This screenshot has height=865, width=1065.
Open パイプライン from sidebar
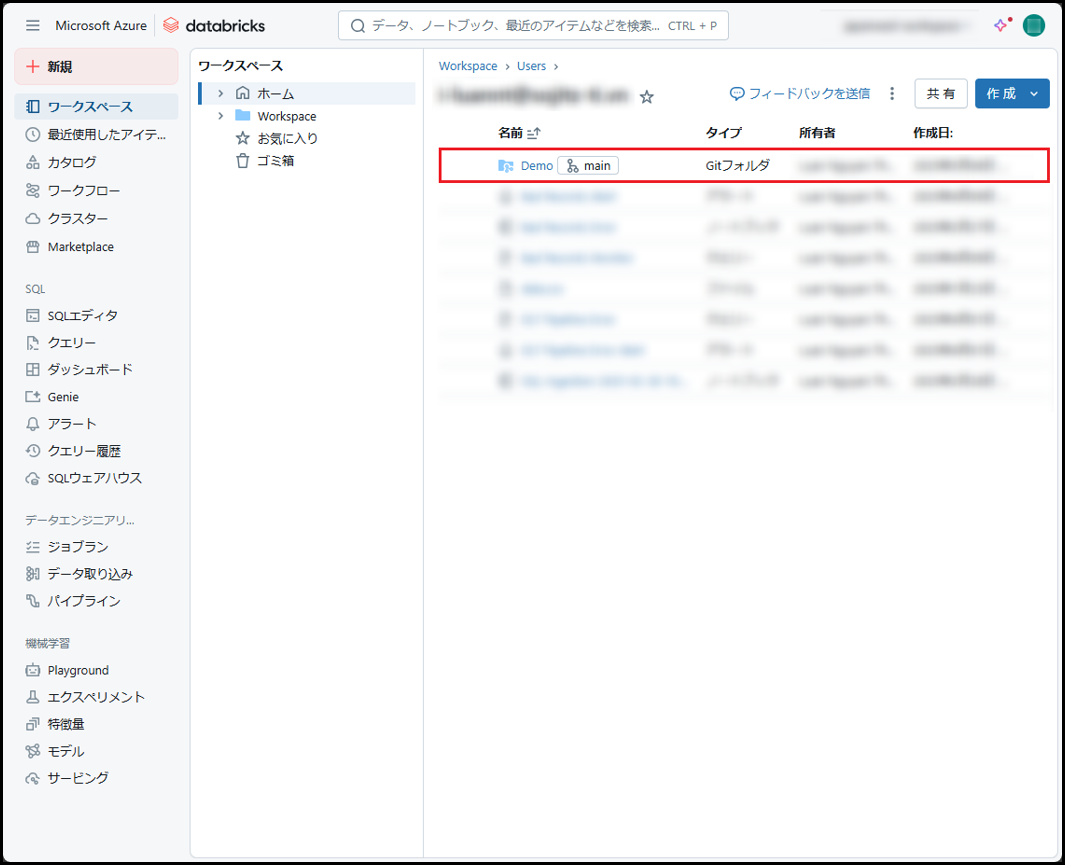pyautogui.click(x=96, y=601)
